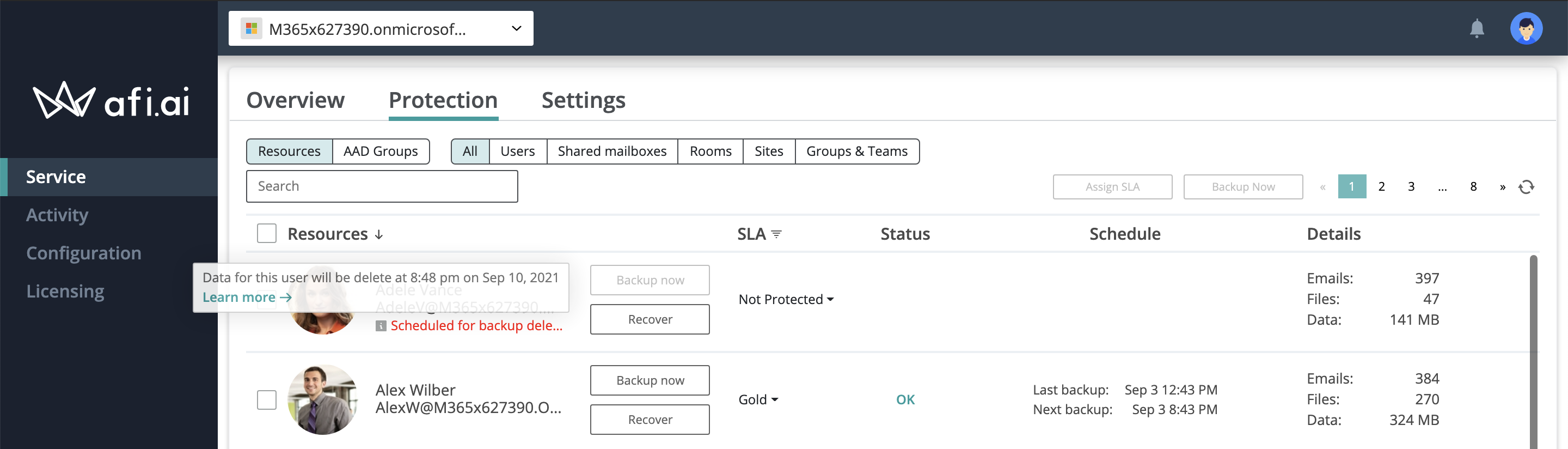Open Not Protected SLA dropdown for Adele Vance
Viewport: 1568px width, 449px height.
[x=786, y=300]
